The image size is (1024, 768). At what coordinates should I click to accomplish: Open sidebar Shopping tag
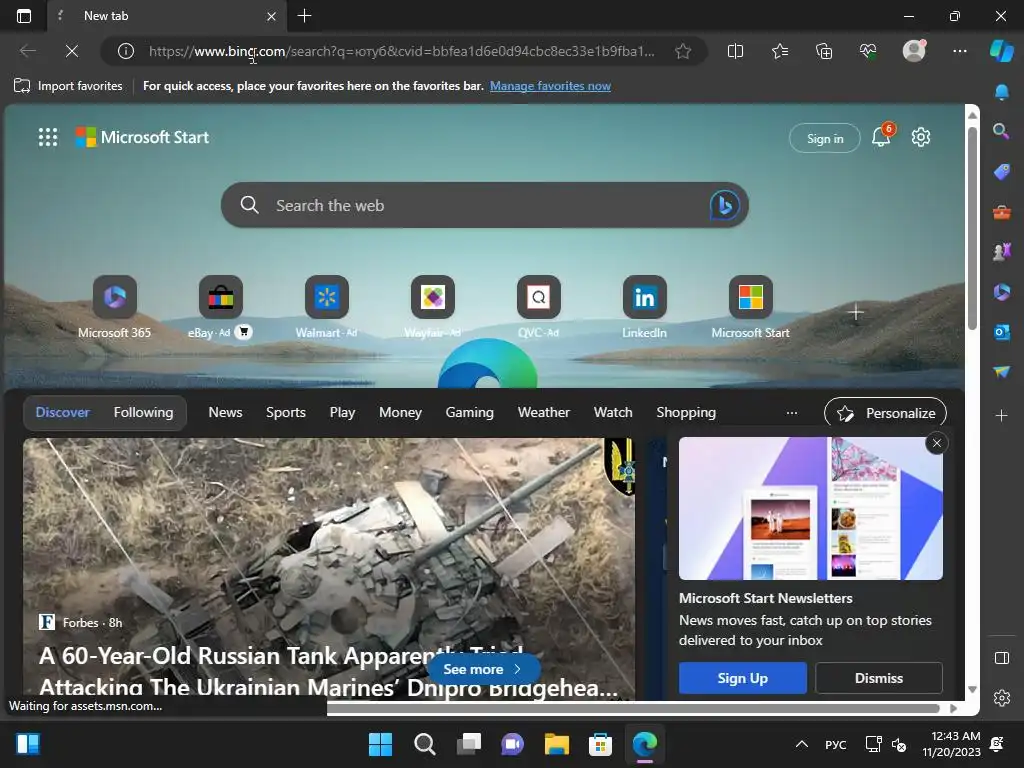pyautogui.click(x=1001, y=172)
